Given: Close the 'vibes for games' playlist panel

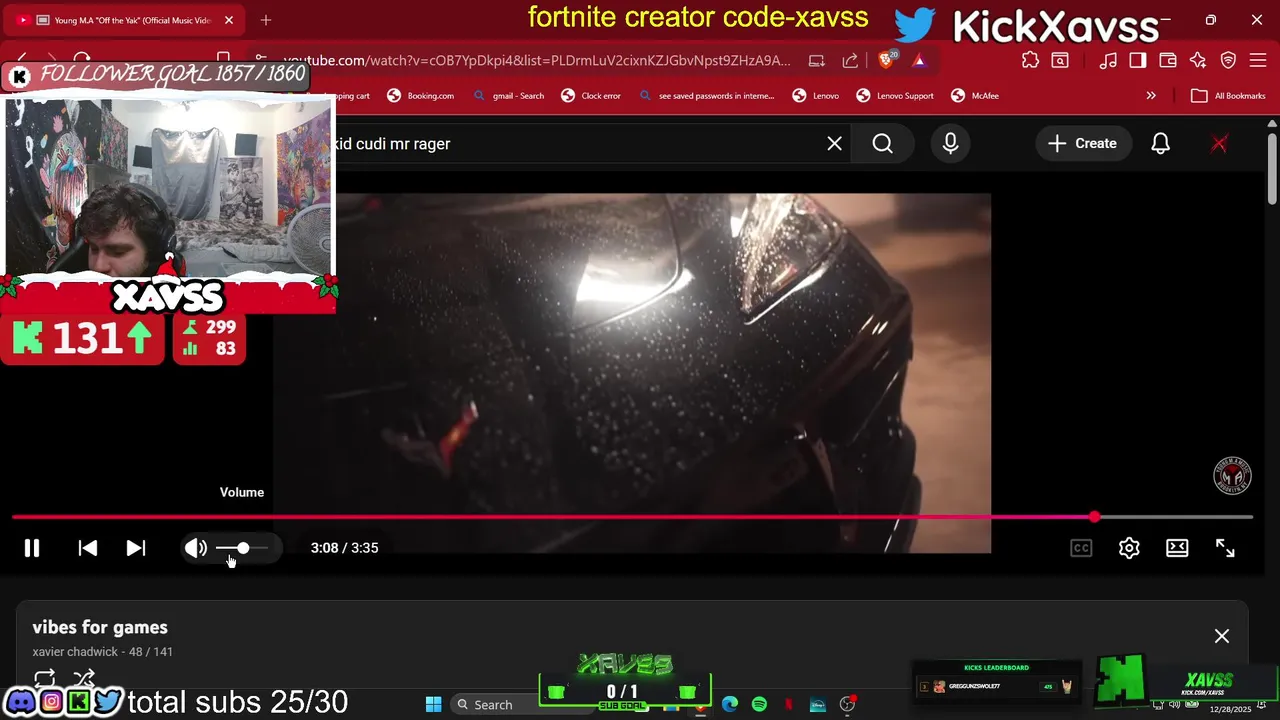Looking at the screenshot, I should (1222, 636).
